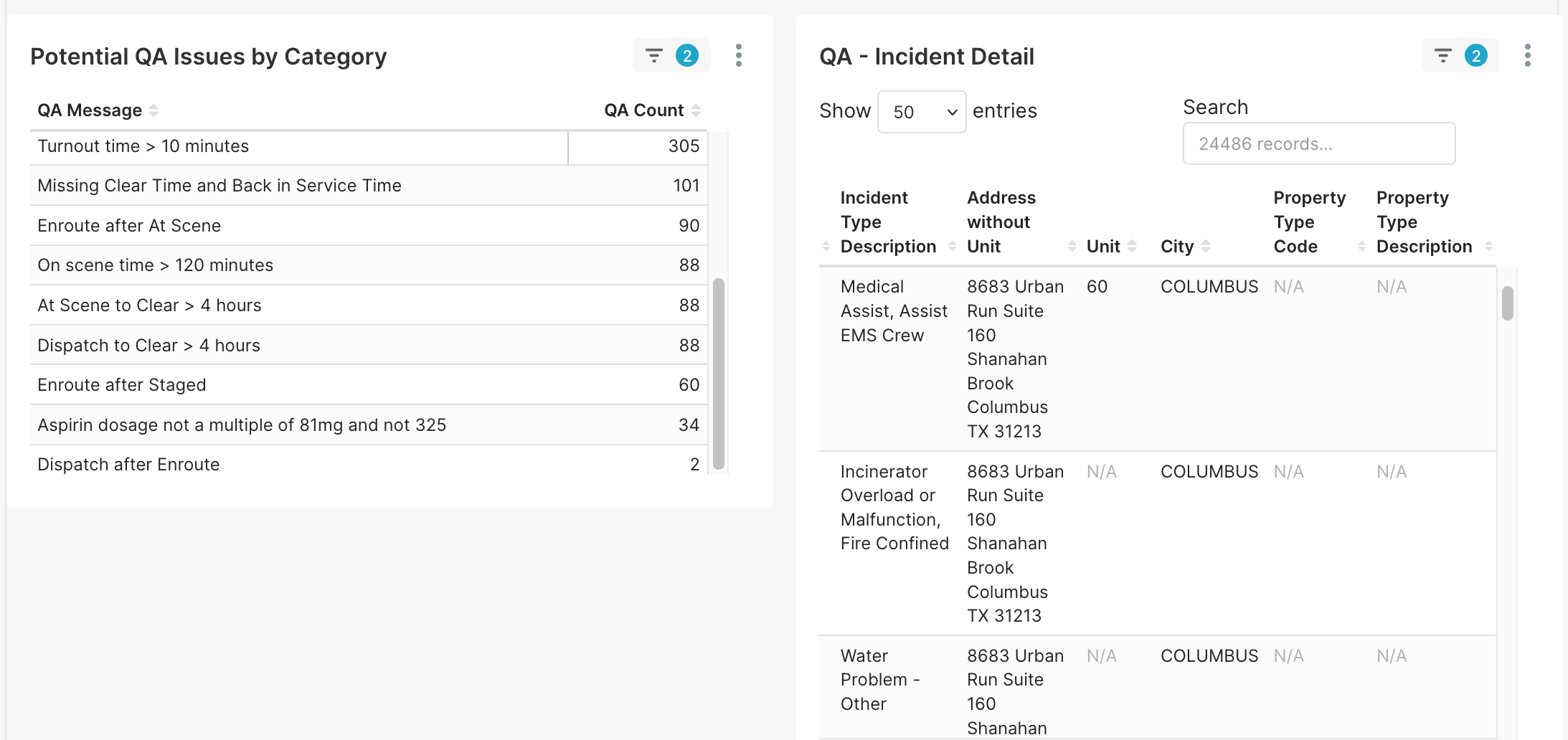Screen dimensions: 1568x740
Task: Click the Search records input field
Action: pyautogui.click(x=1318, y=144)
